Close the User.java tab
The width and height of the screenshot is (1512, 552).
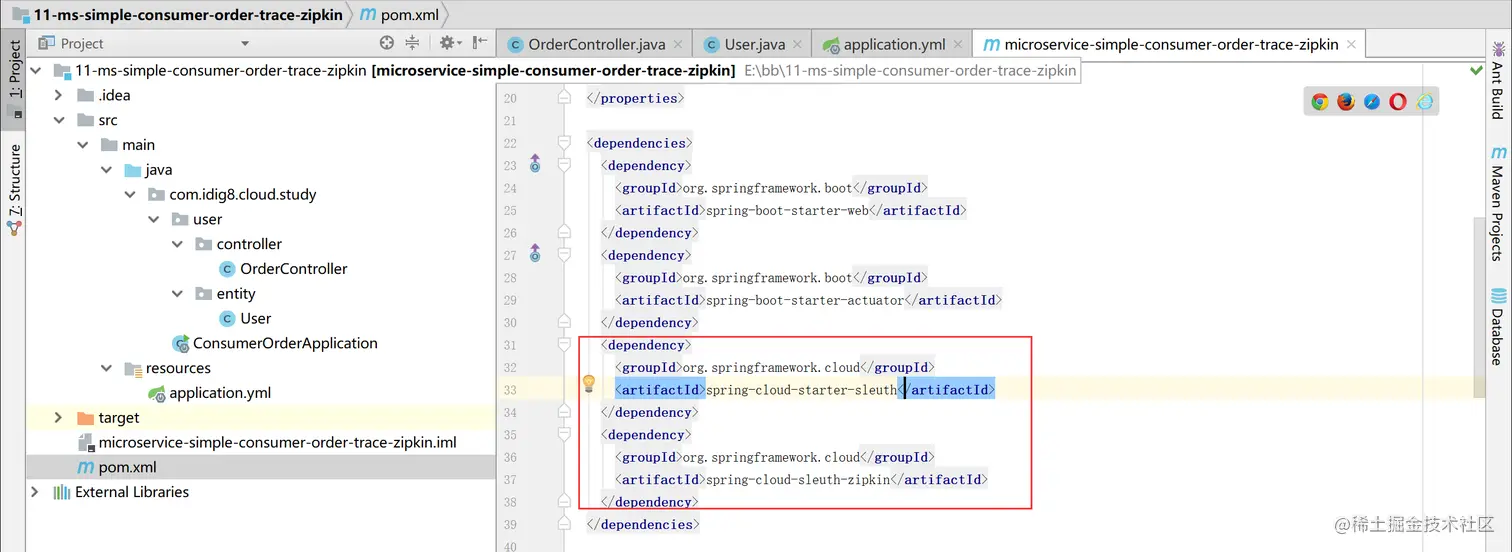click(x=800, y=44)
